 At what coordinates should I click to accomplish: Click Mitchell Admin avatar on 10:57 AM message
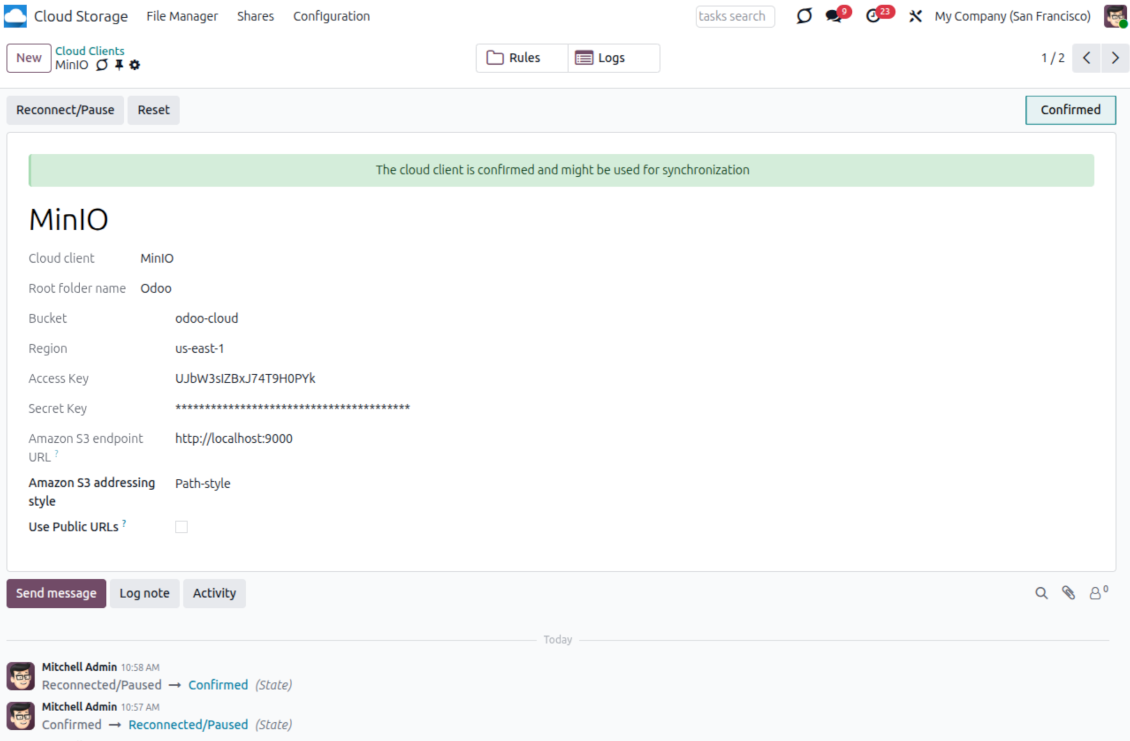pyautogui.click(x=20, y=716)
